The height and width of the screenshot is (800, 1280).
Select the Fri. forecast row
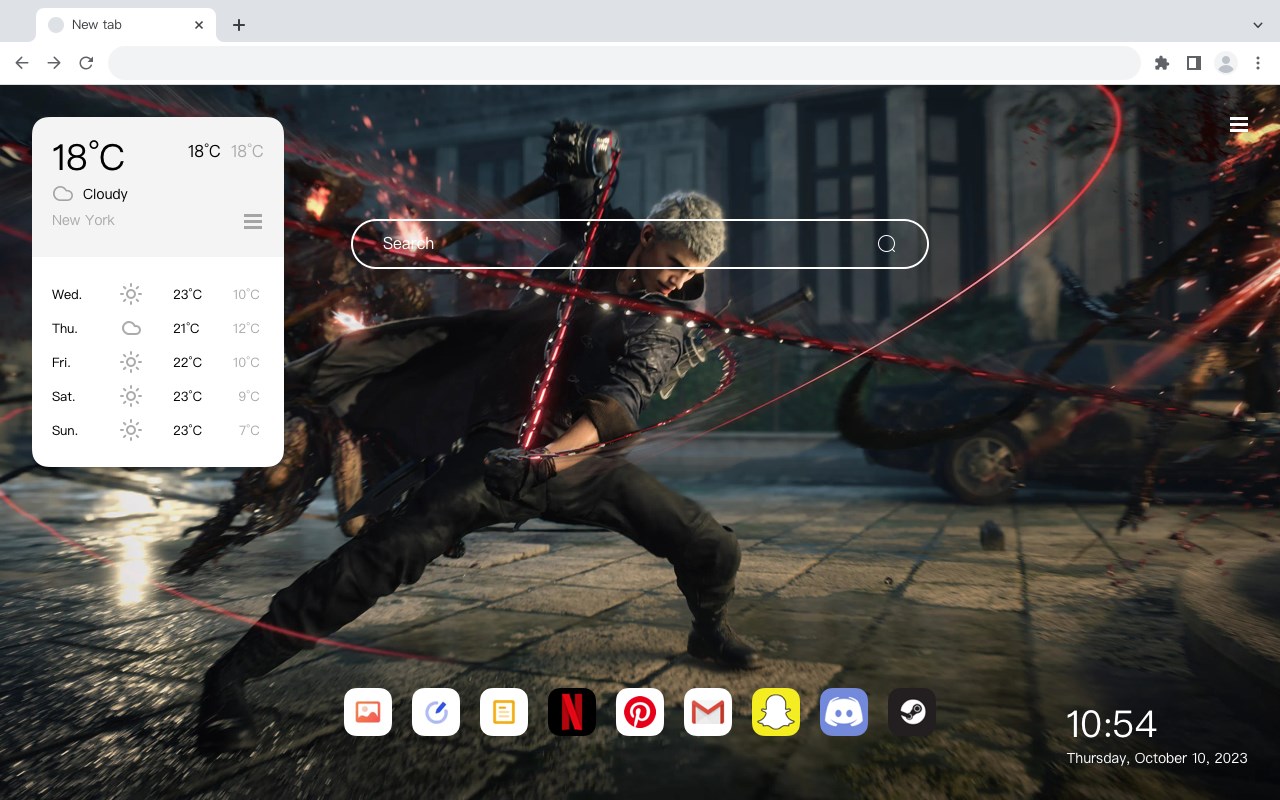[x=157, y=362]
